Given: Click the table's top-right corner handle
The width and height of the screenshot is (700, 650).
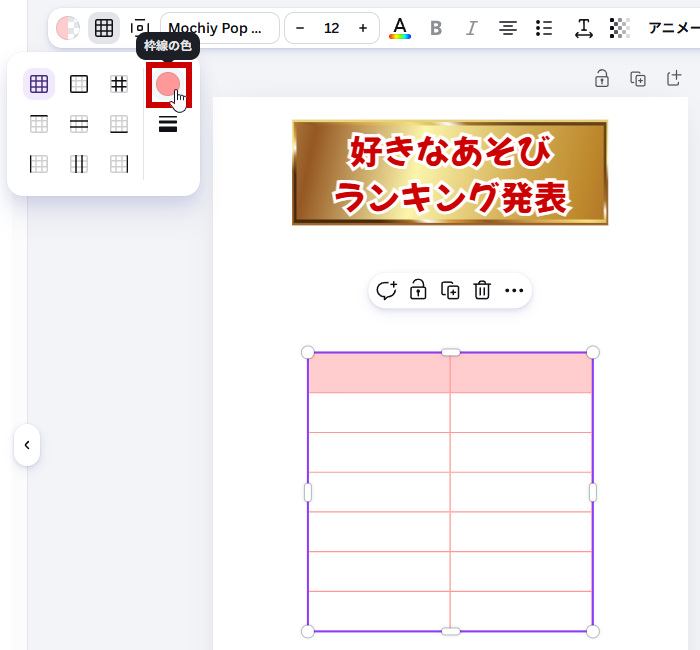Looking at the screenshot, I should (592, 352).
